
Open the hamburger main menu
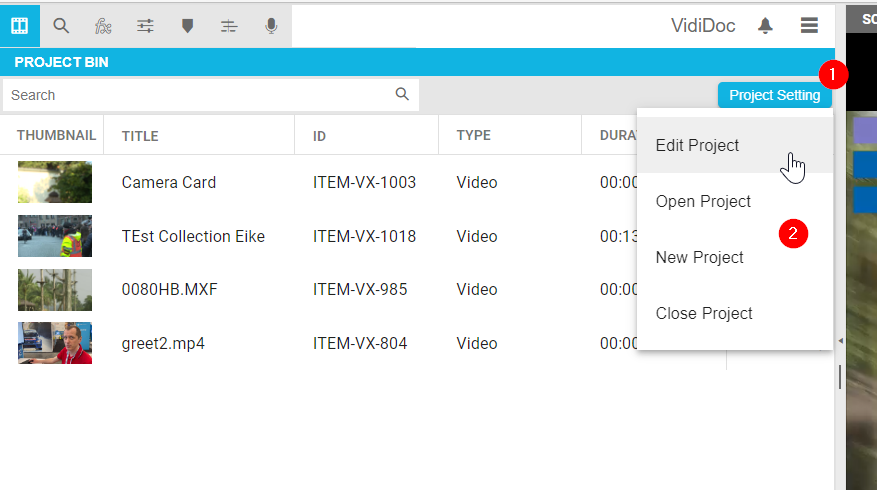click(x=809, y=26)
